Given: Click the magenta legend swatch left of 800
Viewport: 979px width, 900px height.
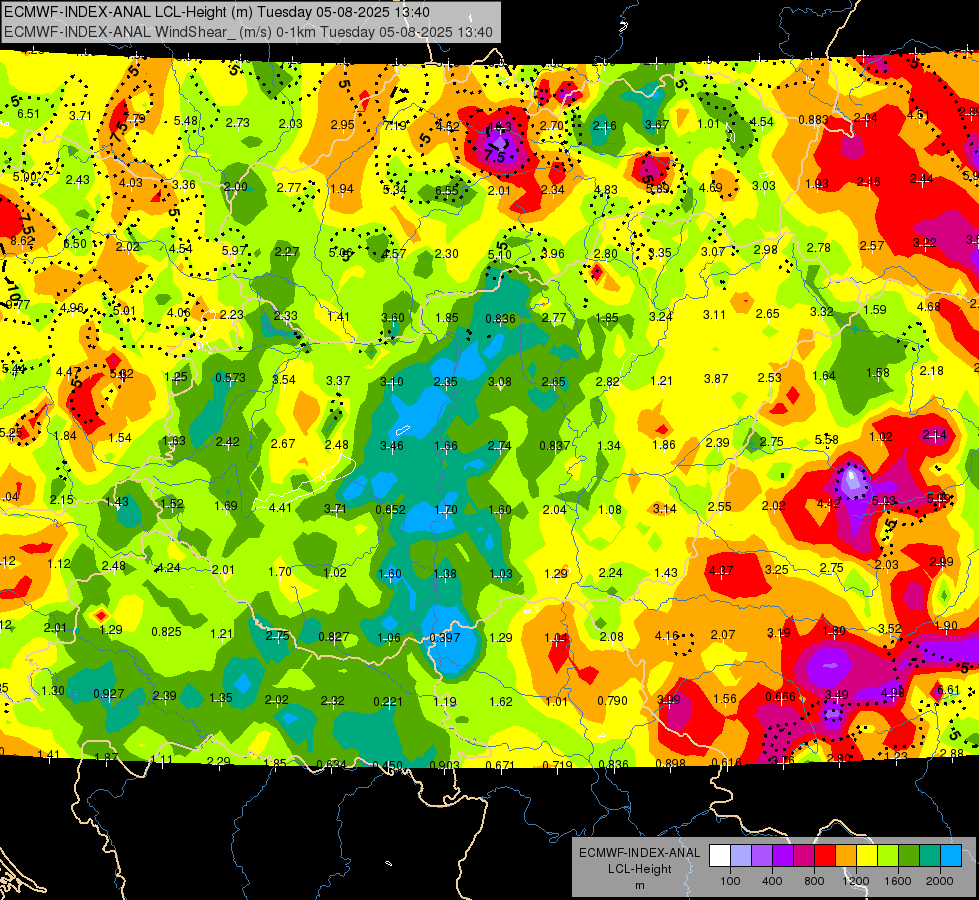Looking at the screenshot, I should (804, 856).
